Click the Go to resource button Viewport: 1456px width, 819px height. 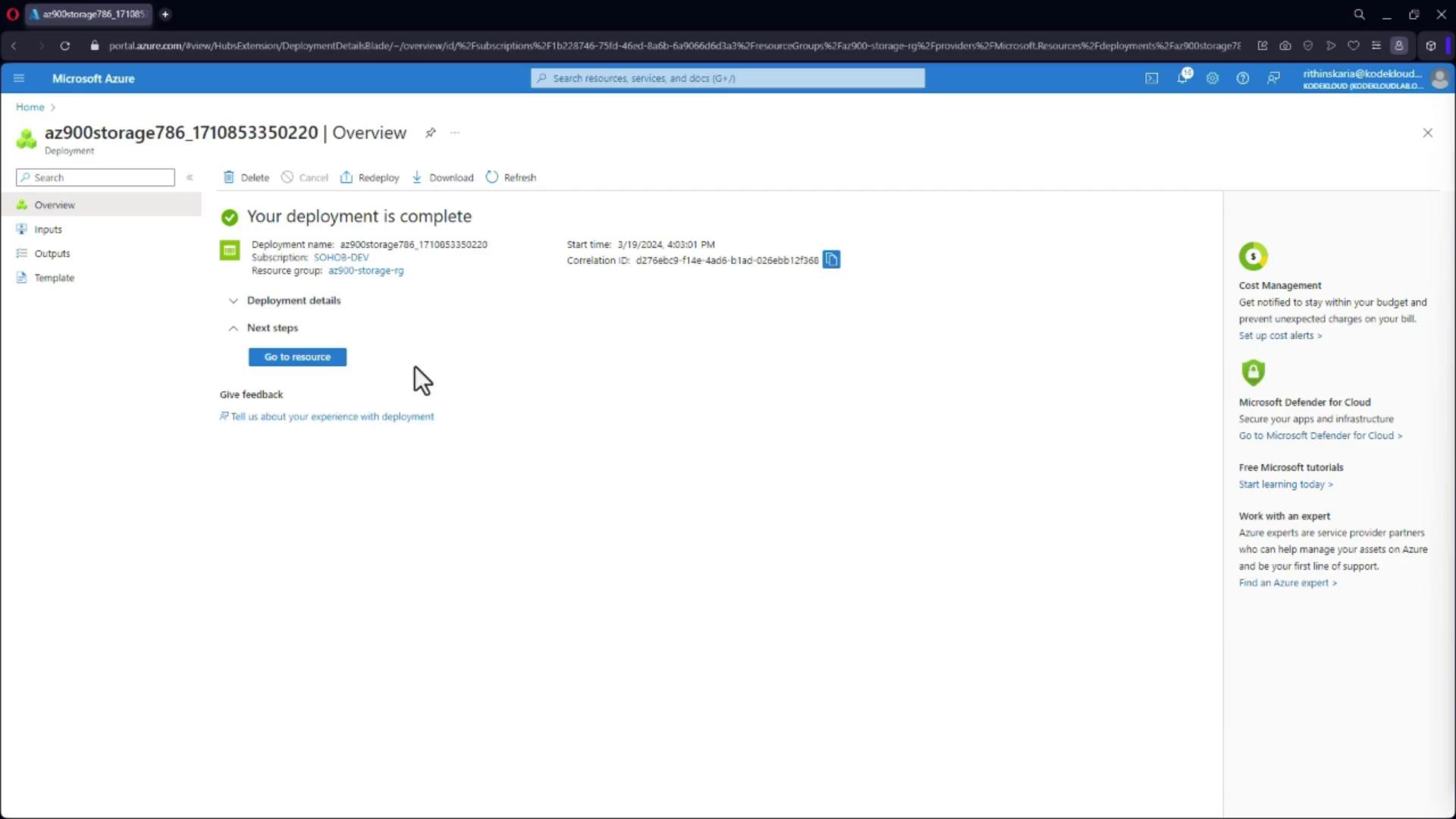[297, 357]
